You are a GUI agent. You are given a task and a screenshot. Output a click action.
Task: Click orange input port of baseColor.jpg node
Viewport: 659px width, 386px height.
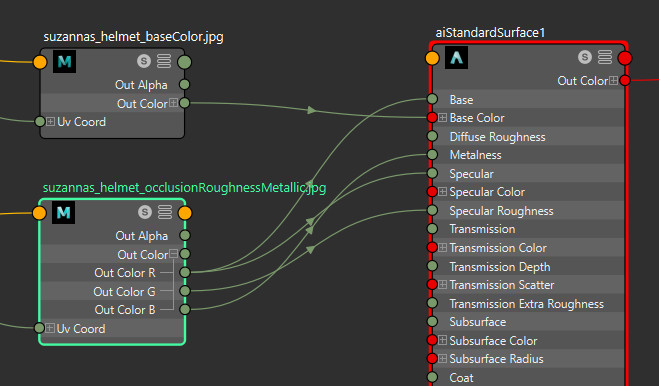coord(40,62)
